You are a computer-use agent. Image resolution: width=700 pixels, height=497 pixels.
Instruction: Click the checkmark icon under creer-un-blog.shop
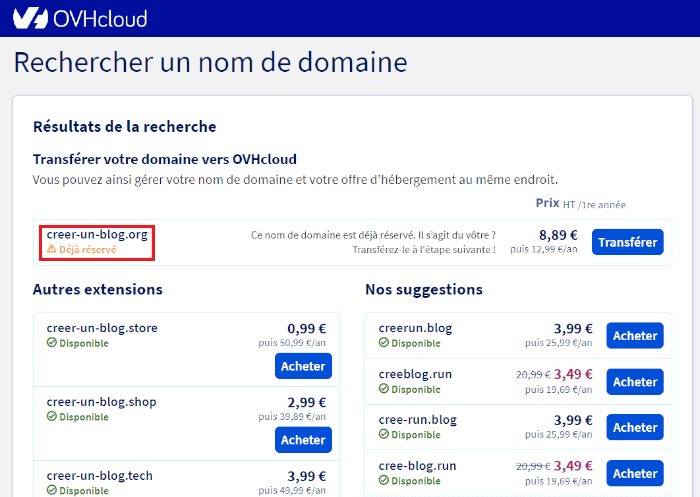click(52, 416)
